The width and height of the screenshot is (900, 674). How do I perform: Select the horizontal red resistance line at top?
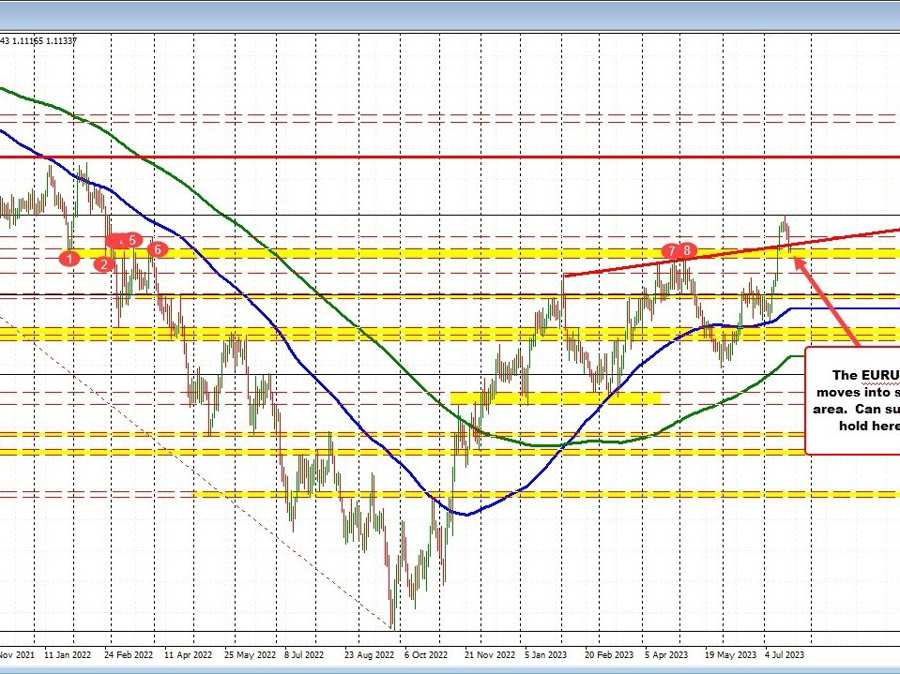tap(450, 156)
